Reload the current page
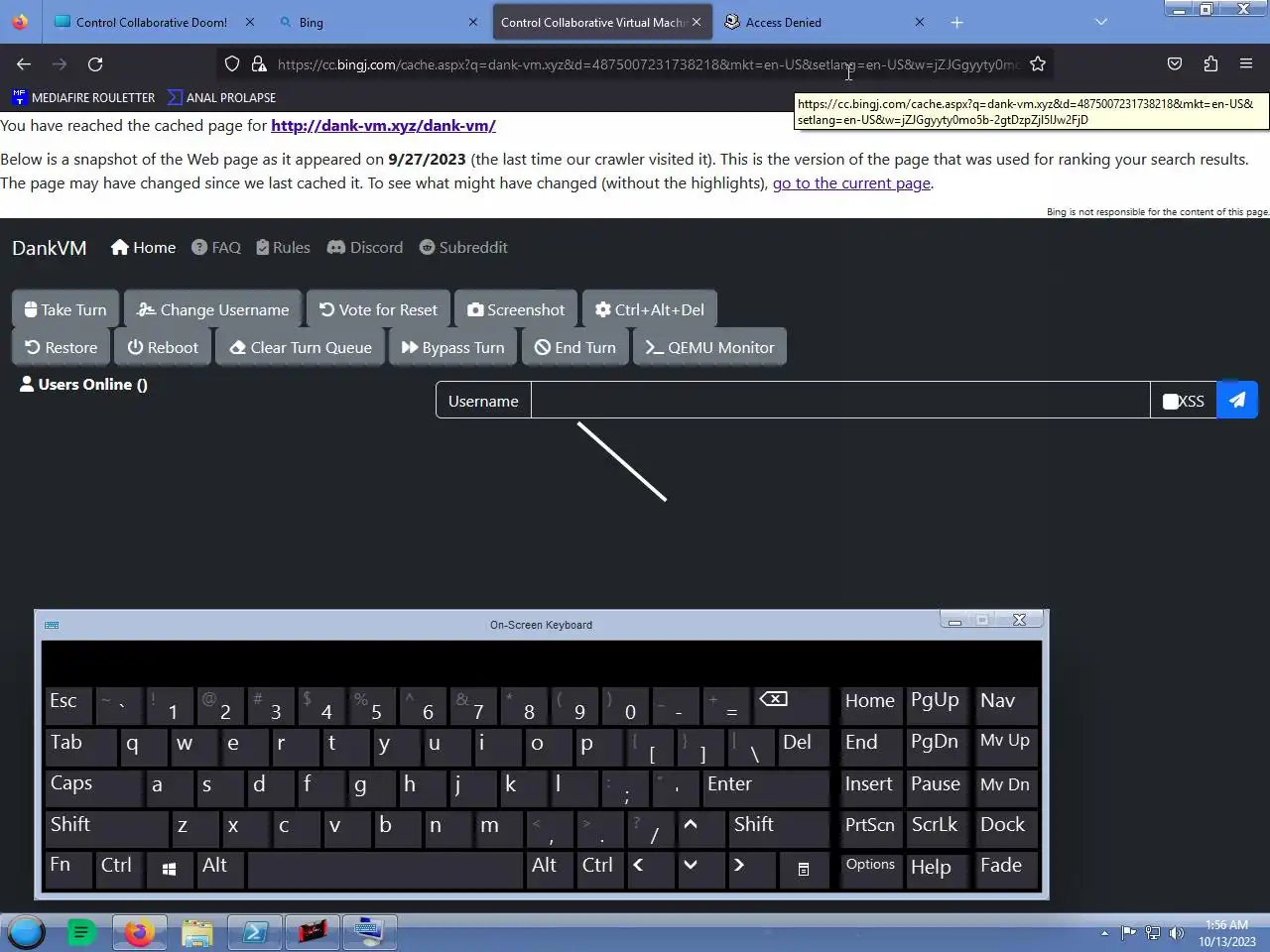Image resolution: width=1270 pixels, height=952 pixels. [x=95, y=63]
